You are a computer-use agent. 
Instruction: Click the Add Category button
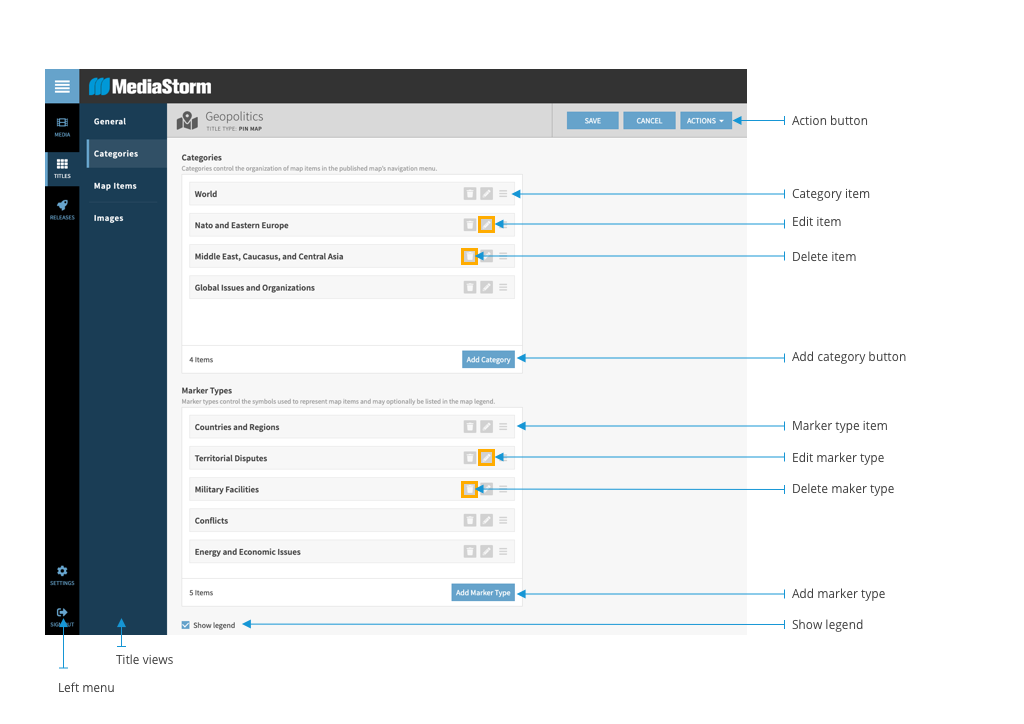[488, 359]
